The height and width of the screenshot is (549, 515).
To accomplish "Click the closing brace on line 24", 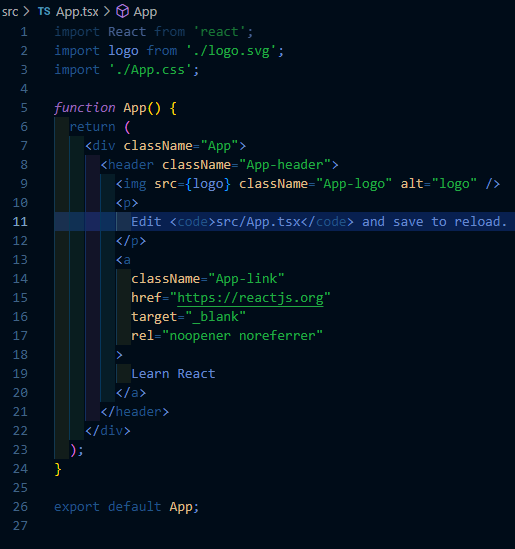I will coord(58,469).
